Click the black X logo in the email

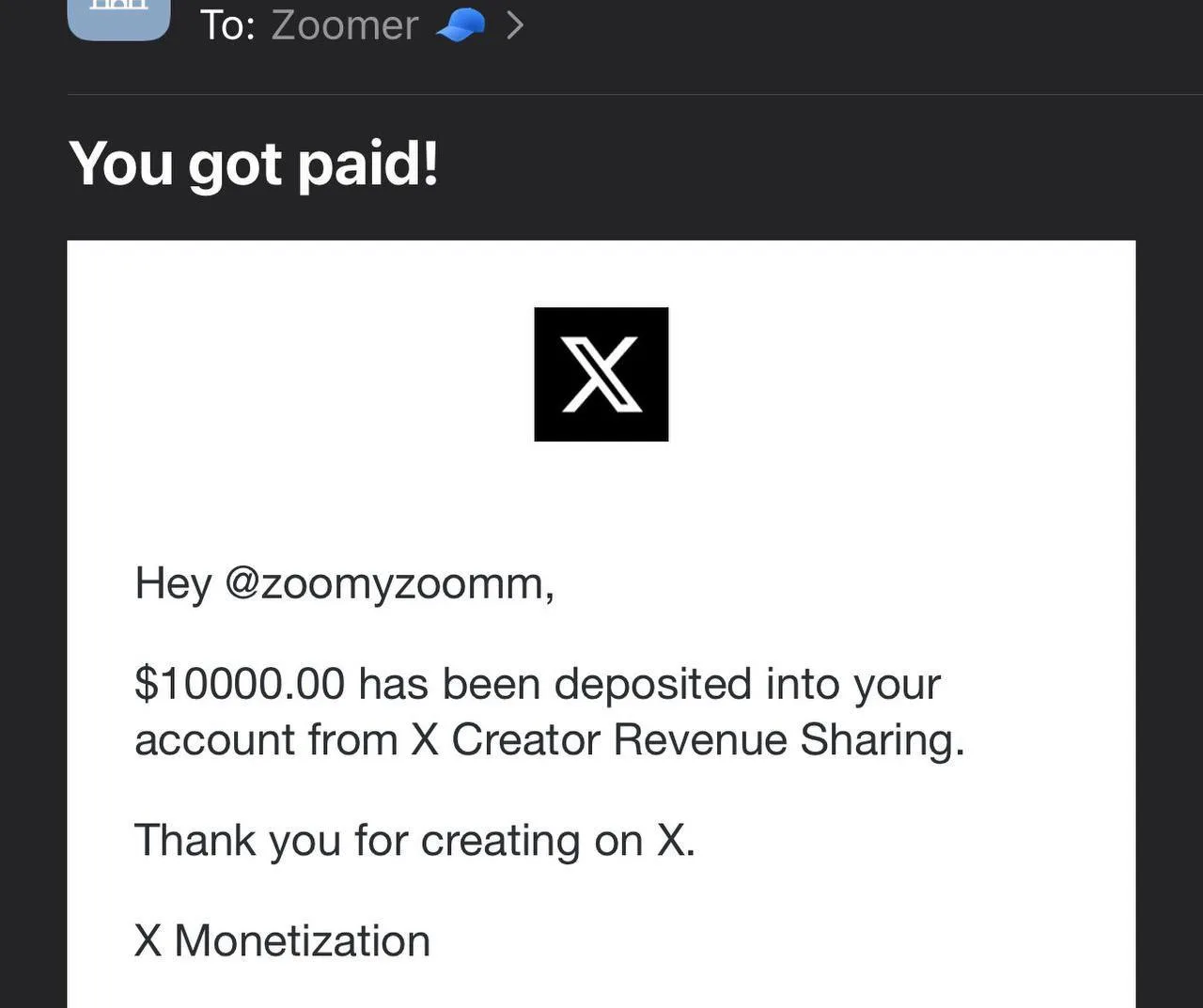tap(601, 374)
